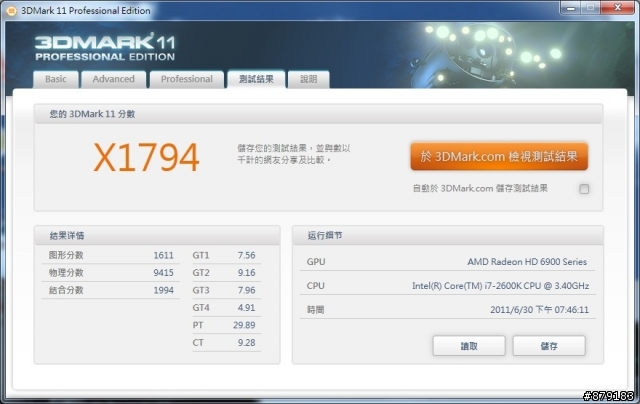This screenshot has height=404, width=640.
Task: Open the 測試結果 results tab
Action: [256, 79]
